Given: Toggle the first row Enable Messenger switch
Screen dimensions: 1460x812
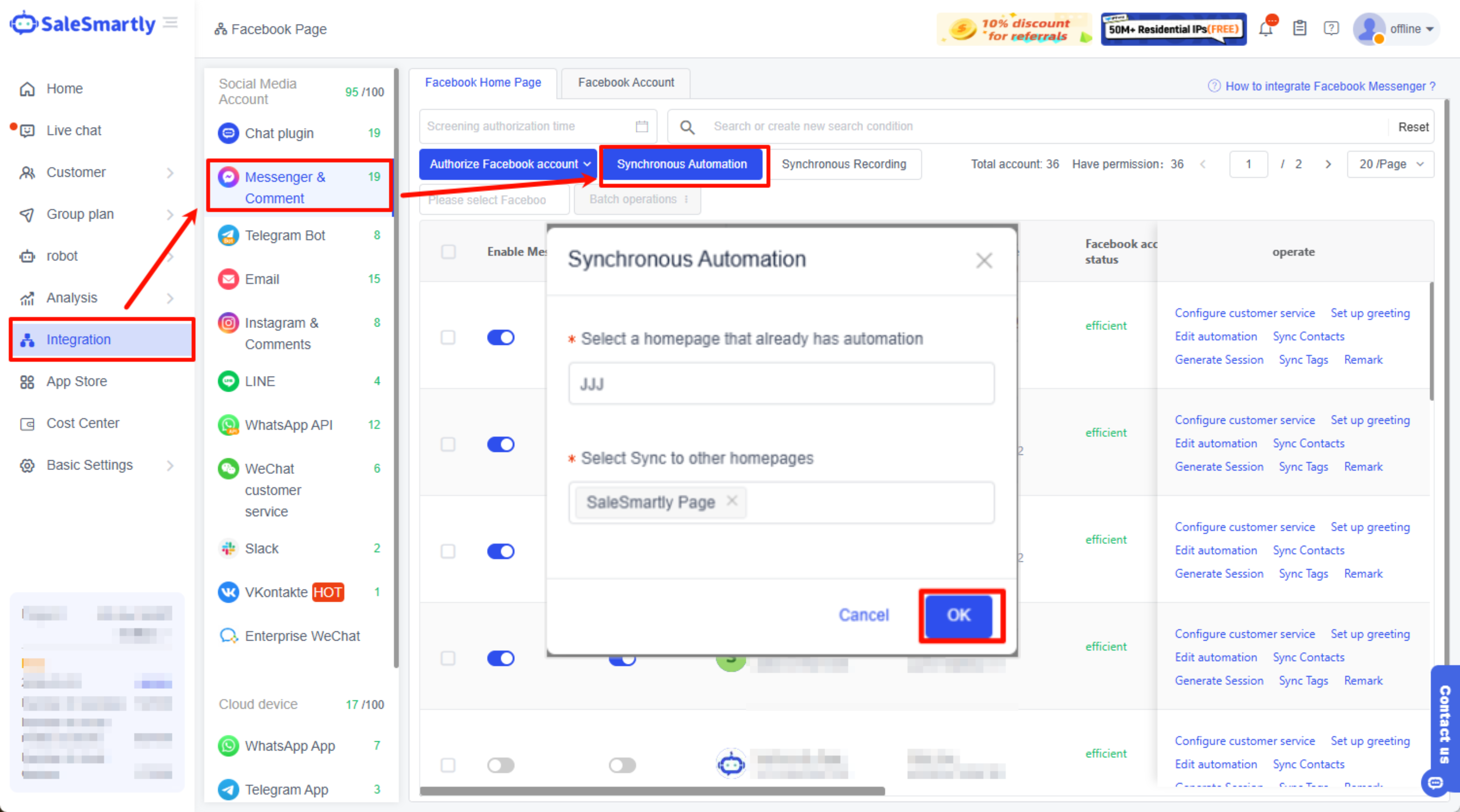Looking at the screenshot, I should pyautogui.click(x=500, y=338).
